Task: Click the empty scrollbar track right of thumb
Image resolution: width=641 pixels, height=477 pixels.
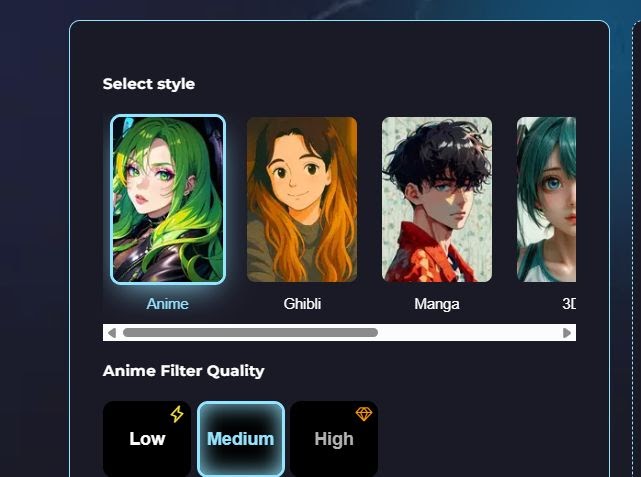Action: pyautogui.click(x=469, y=333)
